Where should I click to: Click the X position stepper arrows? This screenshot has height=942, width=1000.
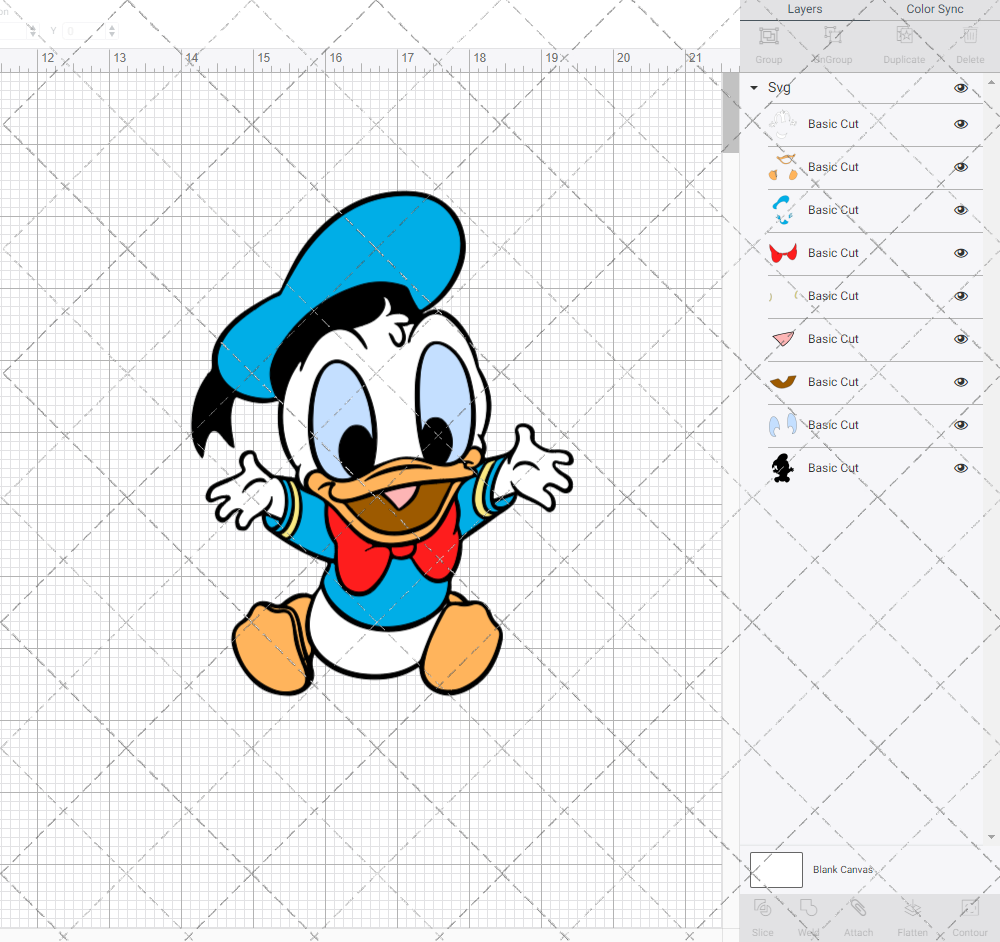[x=33, y=31]
